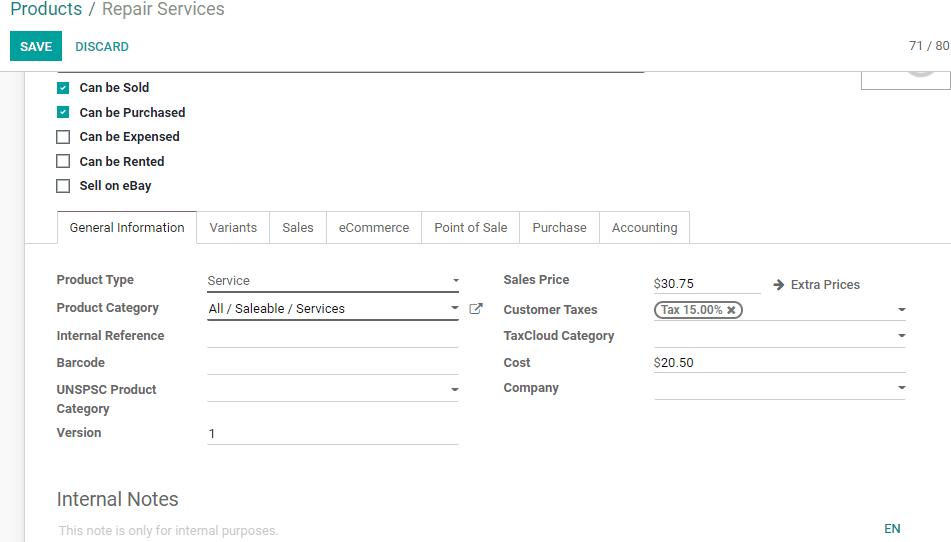Focus the Internal Reference field
This screenshot has height=542, width=951.
coord(332,336)
